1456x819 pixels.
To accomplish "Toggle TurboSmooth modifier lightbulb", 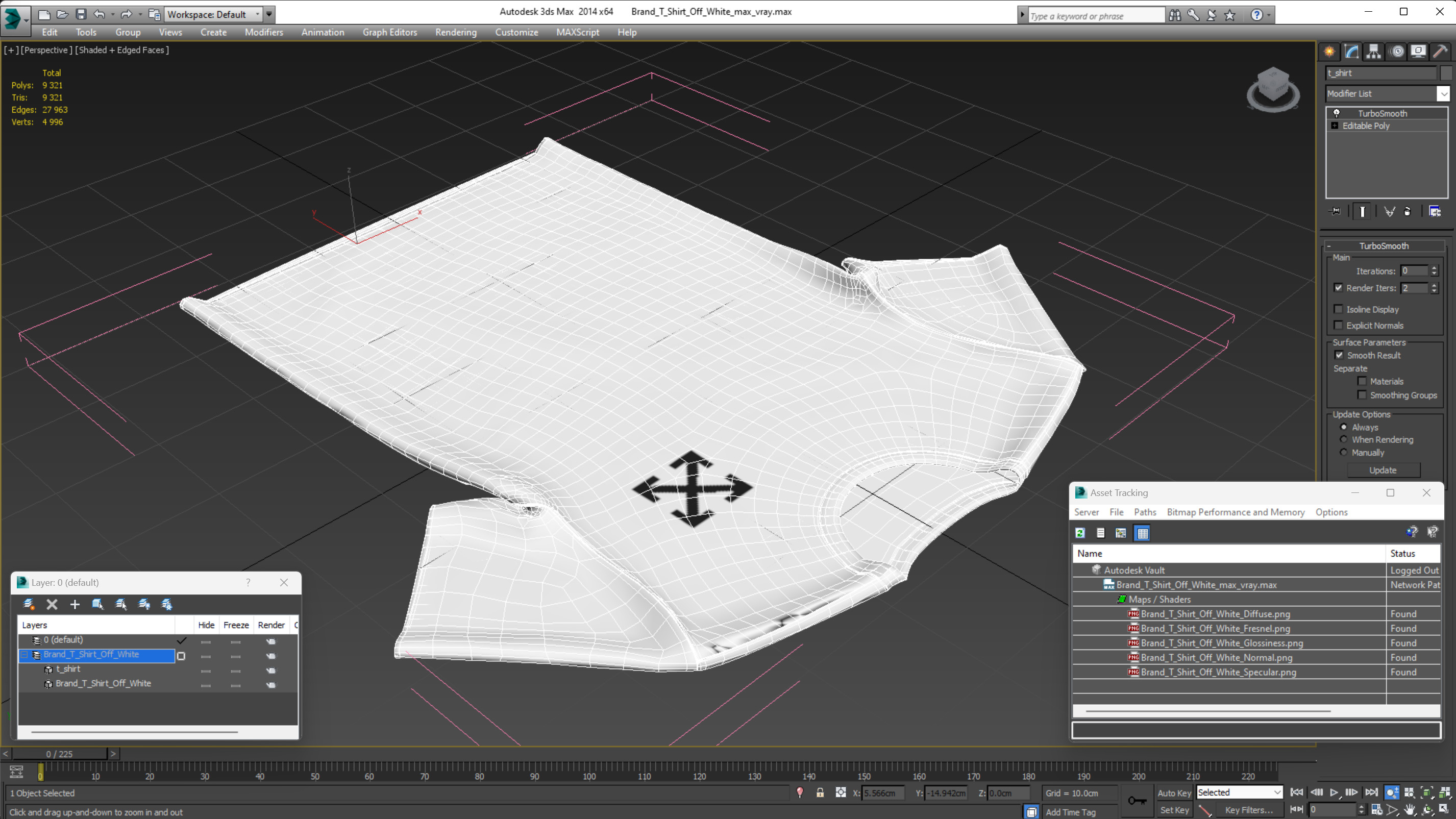I will coord(1337,113).
